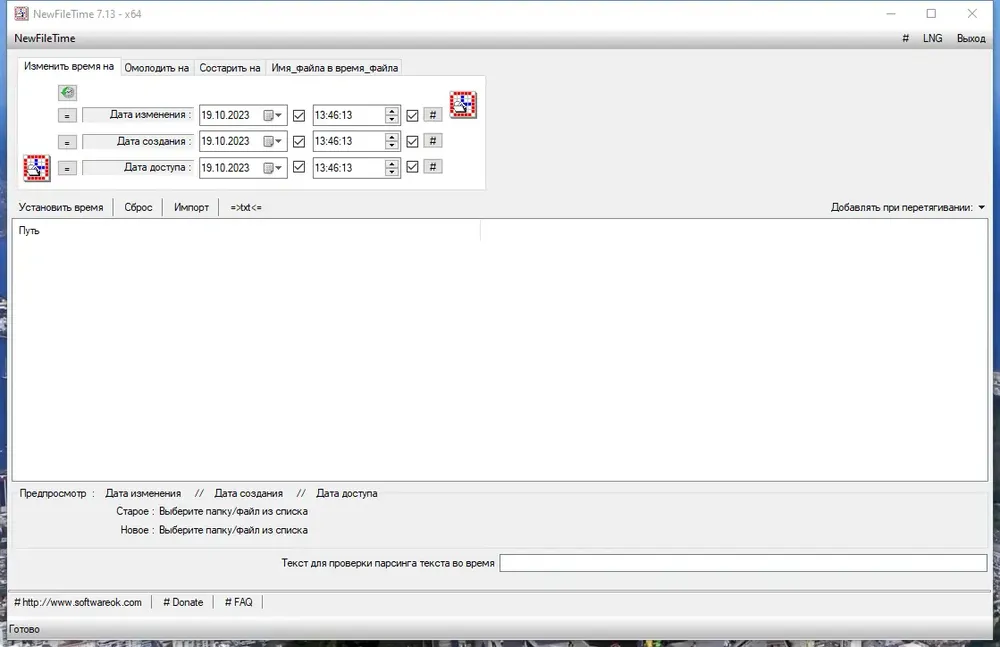The height and width of the screenshot is (647, 1000).
Task: Open calendar dropdown for Дата доступа
Action: click(273, 168)
